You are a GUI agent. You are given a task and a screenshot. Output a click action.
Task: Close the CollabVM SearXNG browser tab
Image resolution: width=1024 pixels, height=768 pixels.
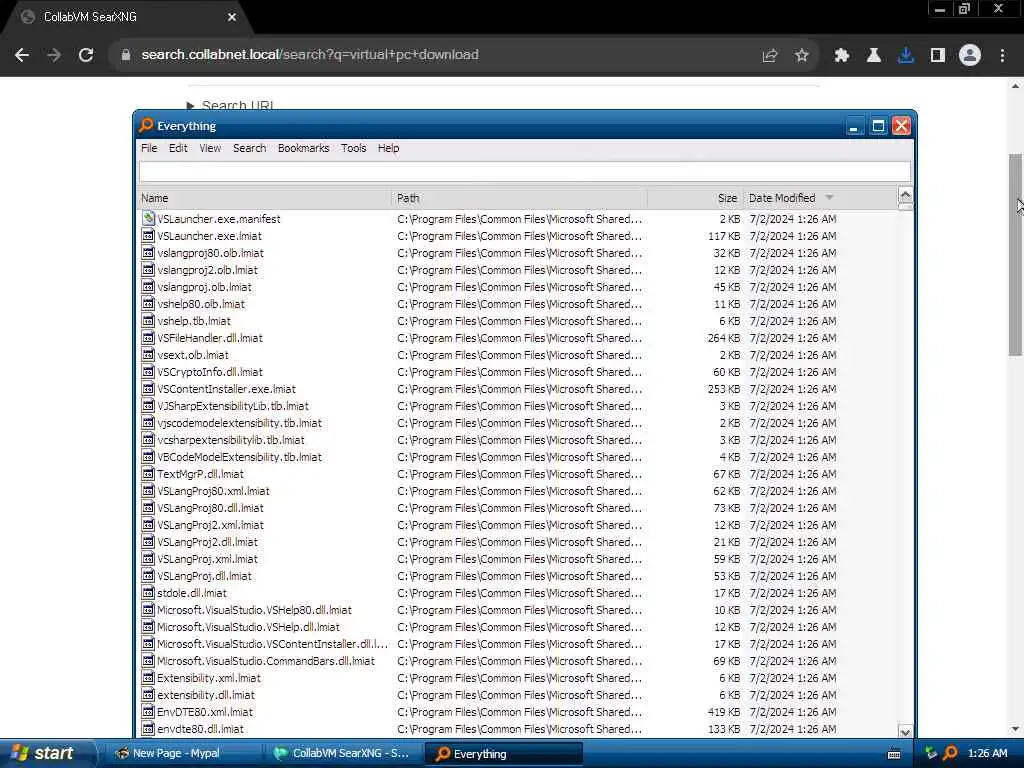click(x=232, y=17)
